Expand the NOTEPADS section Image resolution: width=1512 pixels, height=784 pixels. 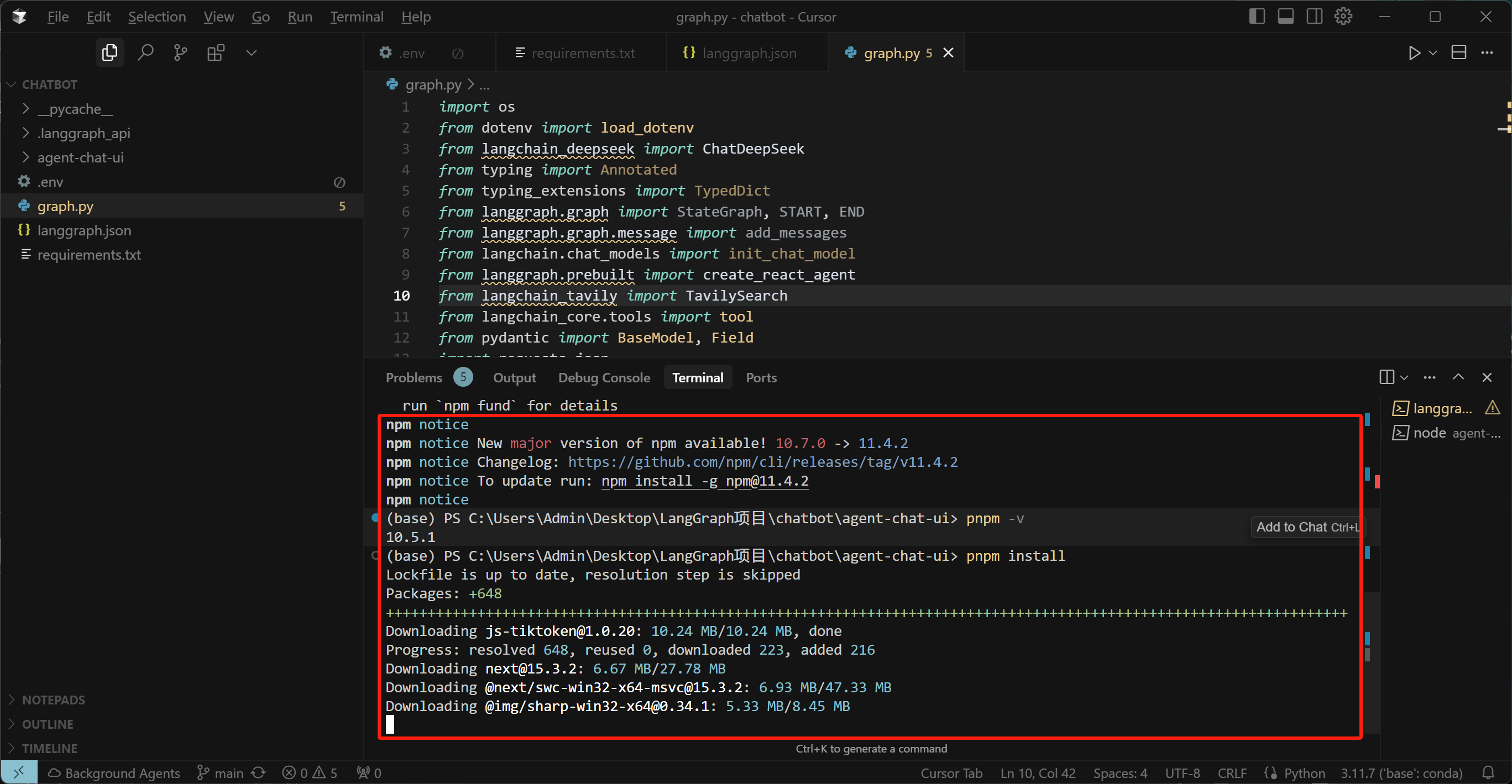point(182,699)
